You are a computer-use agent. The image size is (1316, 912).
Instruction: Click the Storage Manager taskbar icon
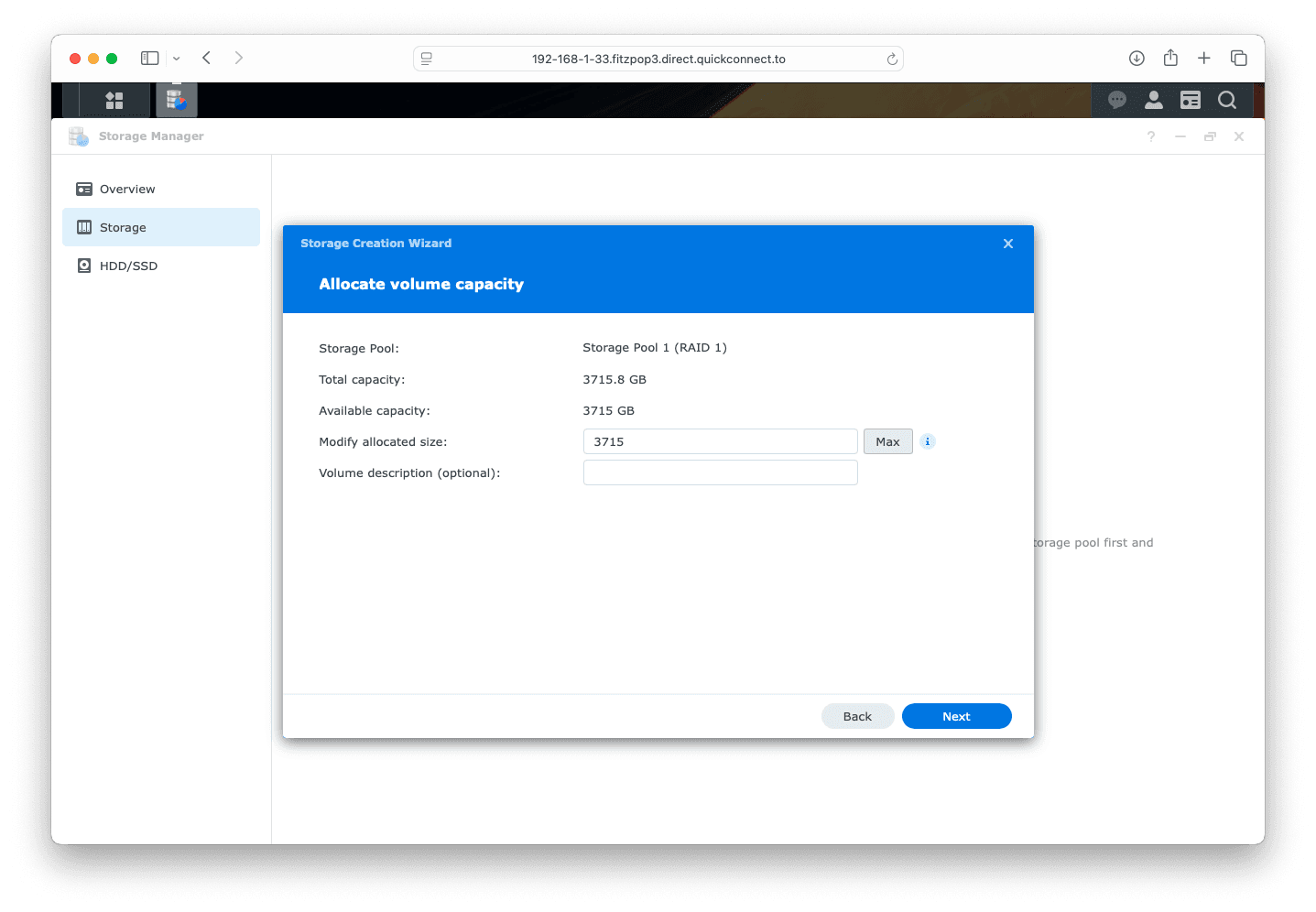[176, 101]
